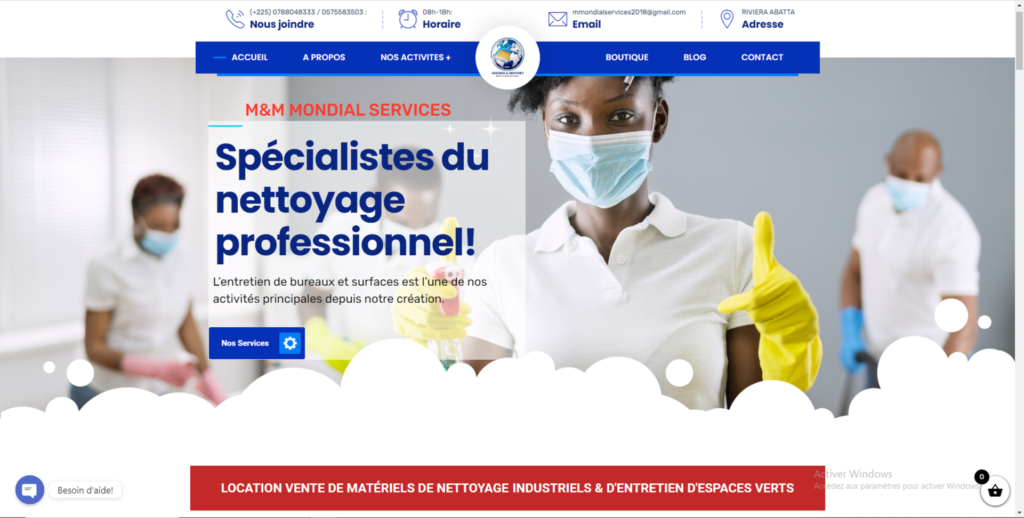Click the Nous joindre phone numbers text
This screenshot has height=518, width=1024.
click(308, 12)
